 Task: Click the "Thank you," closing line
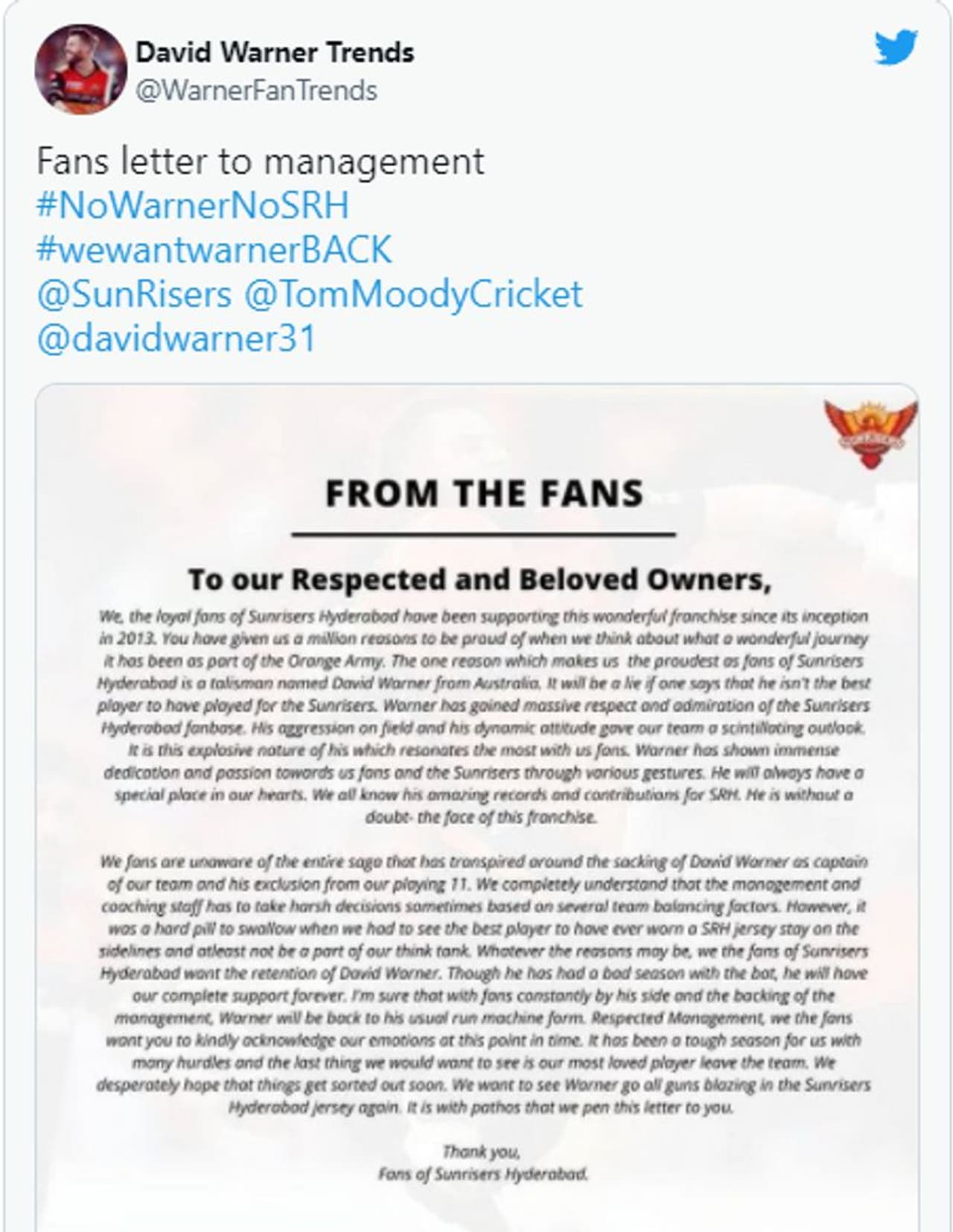pyautogui.click(x=481, y=1152)
